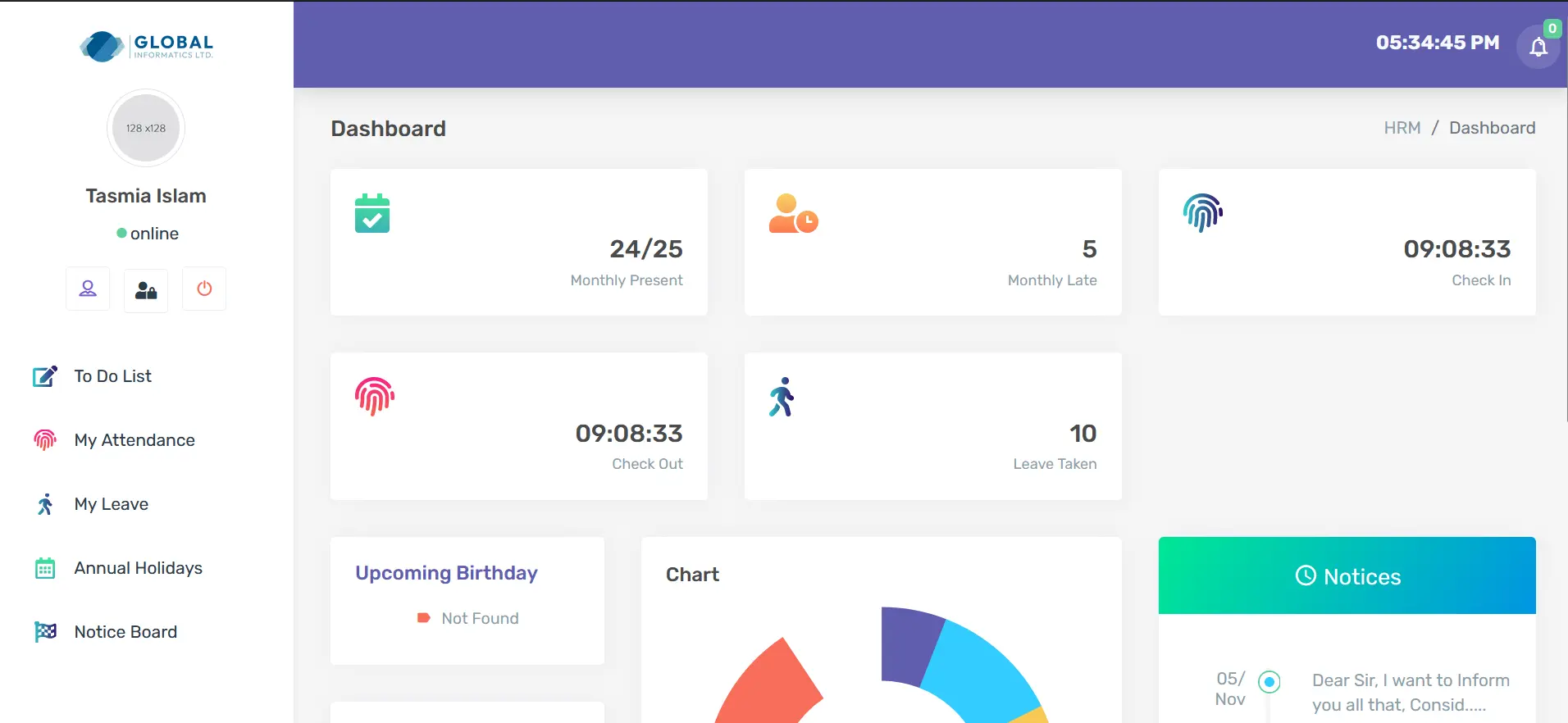
Task: Open the notice dated 05 Nov
Action: [1410, 692]
